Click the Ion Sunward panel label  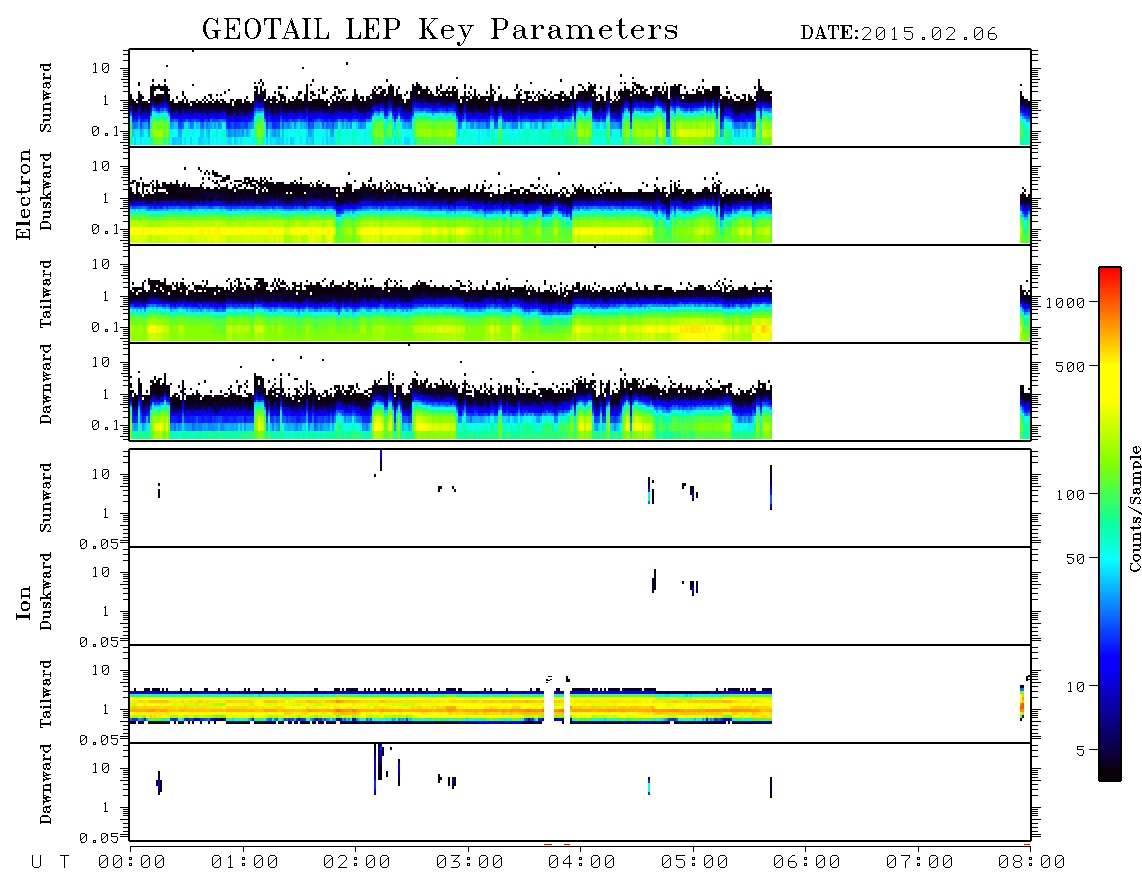pyautogui.click(x=46, y=498)
